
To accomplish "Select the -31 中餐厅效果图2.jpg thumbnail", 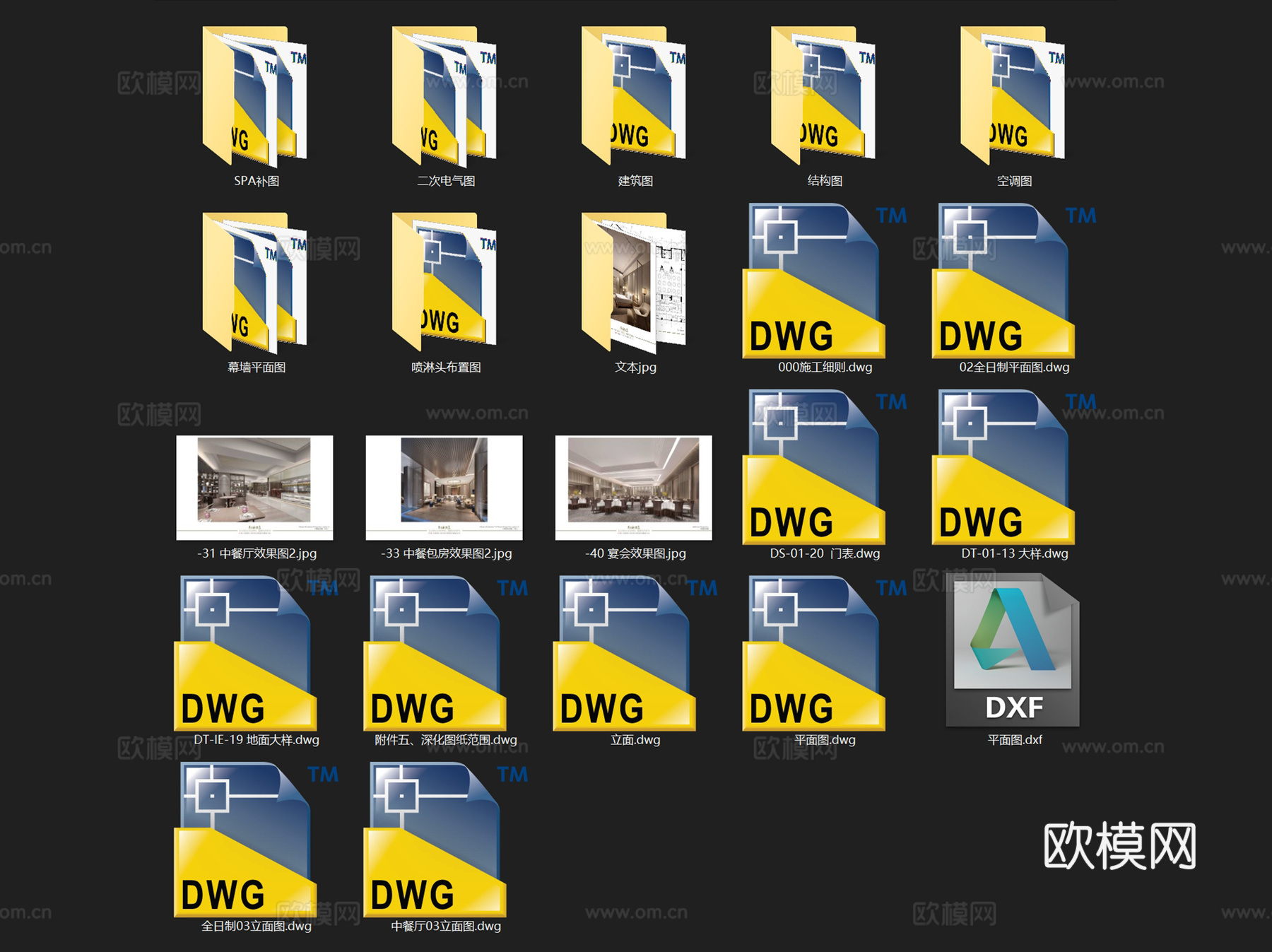I will coord(254,488).
